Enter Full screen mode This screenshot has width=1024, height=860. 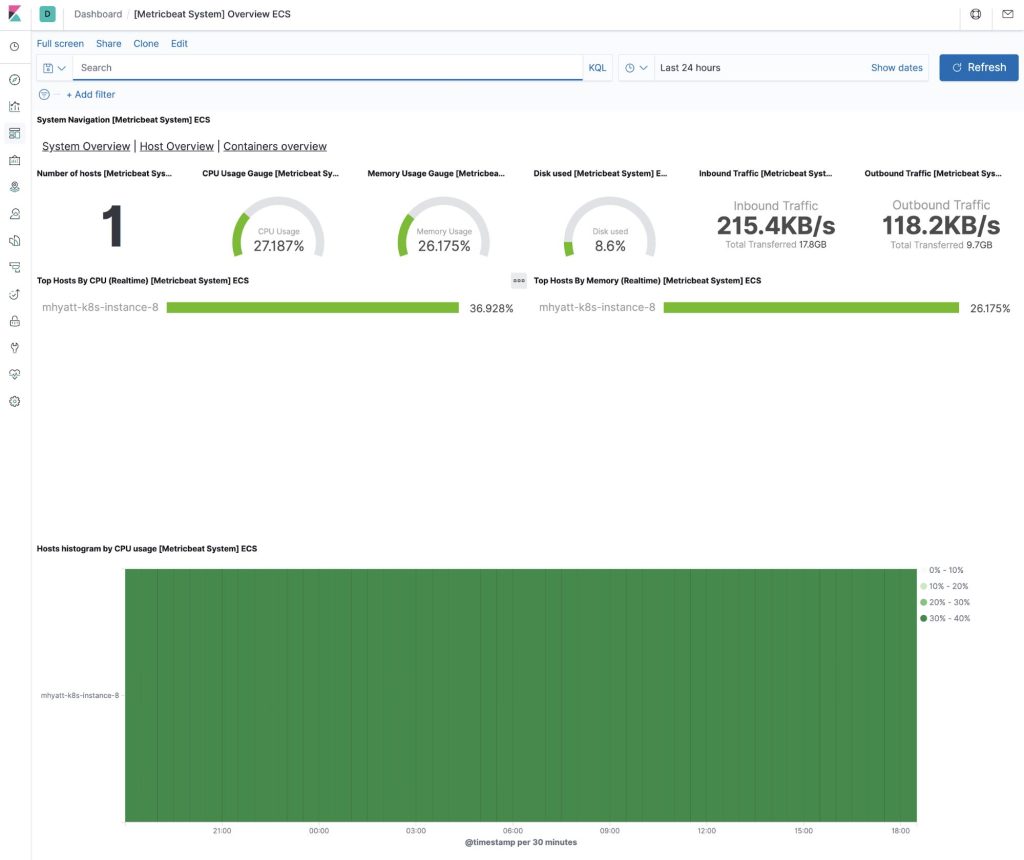click(x=60, y=44)
